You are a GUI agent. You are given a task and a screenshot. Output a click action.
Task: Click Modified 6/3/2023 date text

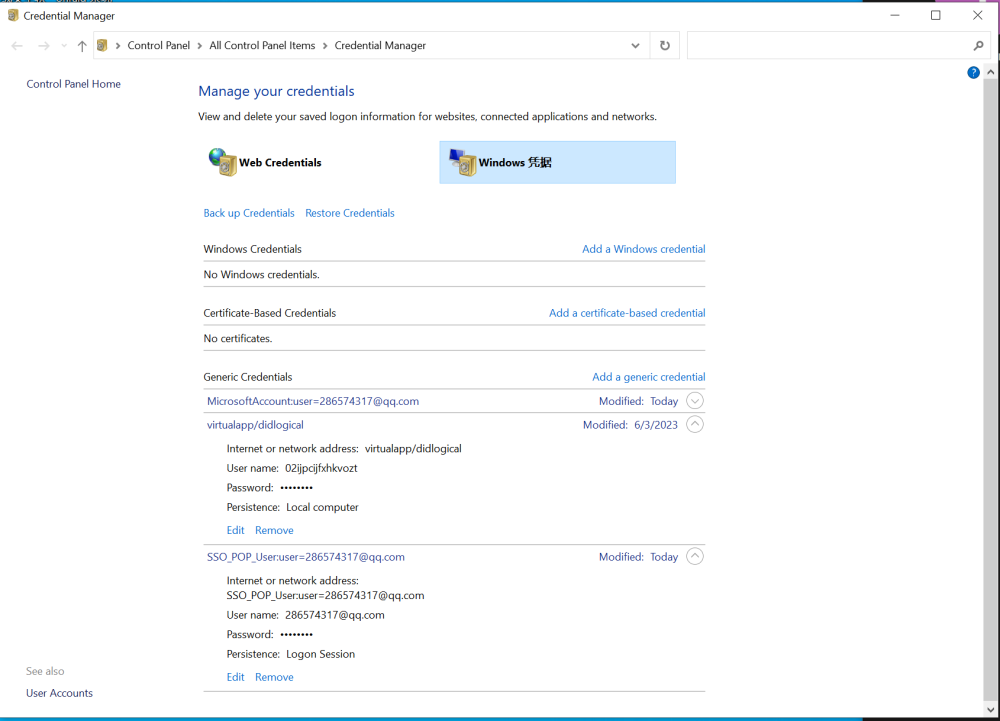click(x=630, y=425)
